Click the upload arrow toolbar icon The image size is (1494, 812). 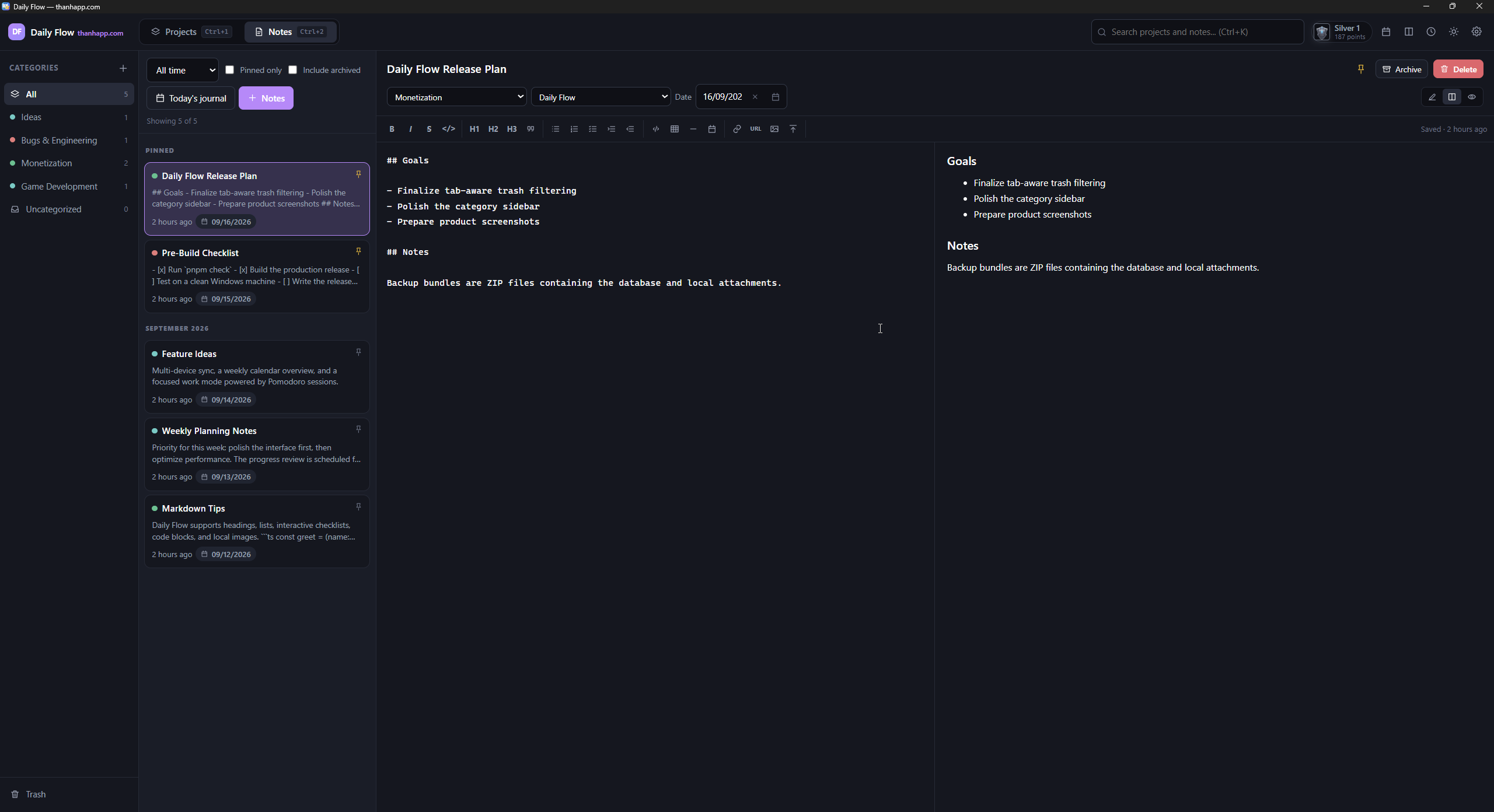pyautogui.click(x=793, y=129)
